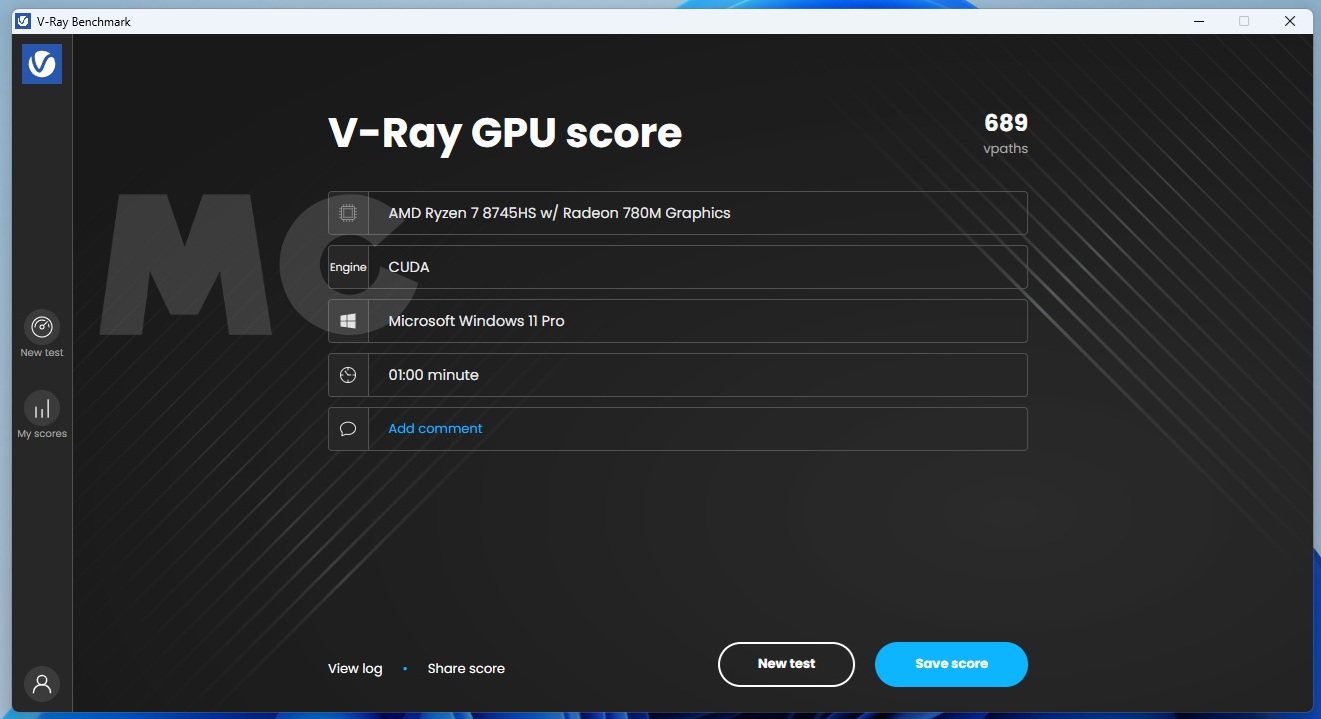Open the user account profile icon

(x=42, y=684)
